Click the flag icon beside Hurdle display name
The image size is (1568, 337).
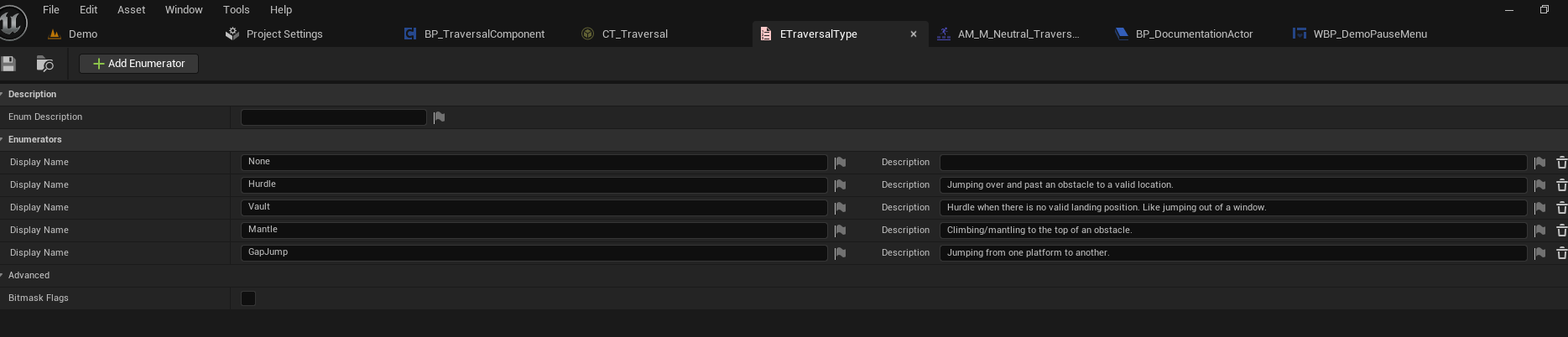point(840,185)
